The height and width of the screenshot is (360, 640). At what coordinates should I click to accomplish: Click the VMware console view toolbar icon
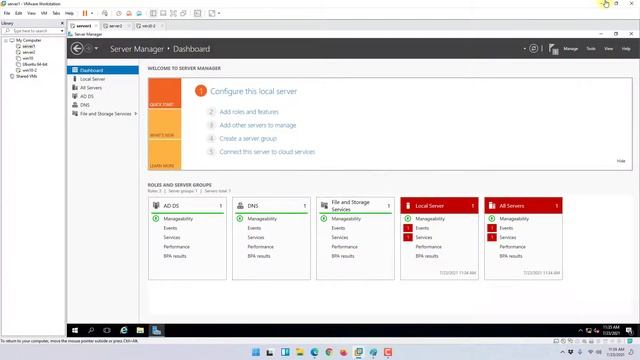pyautogui.click(x=198, y=13)
